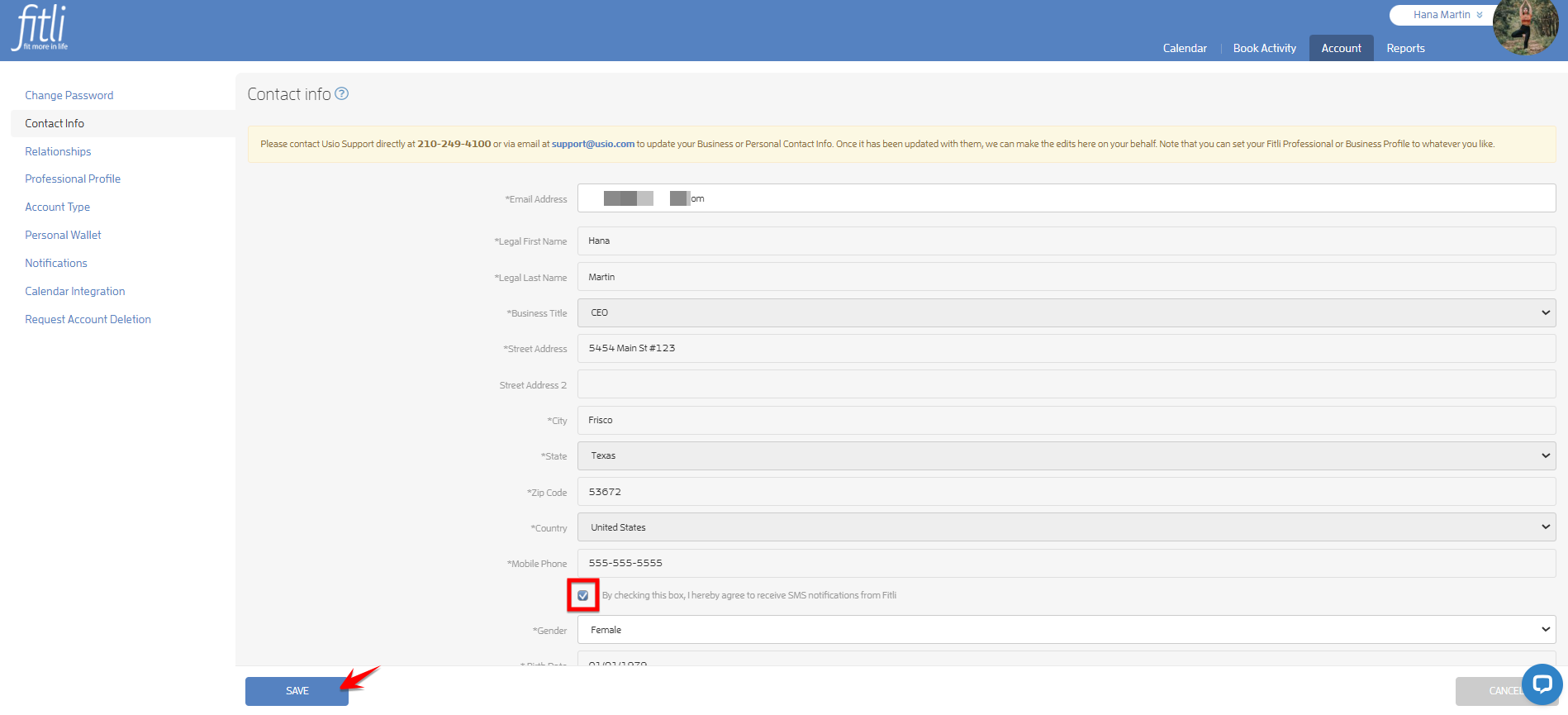Image resolution: width=1568 pixels, height=715 pixels.
Task: Open the live chat bubble icon
Action: point(1542,684)
